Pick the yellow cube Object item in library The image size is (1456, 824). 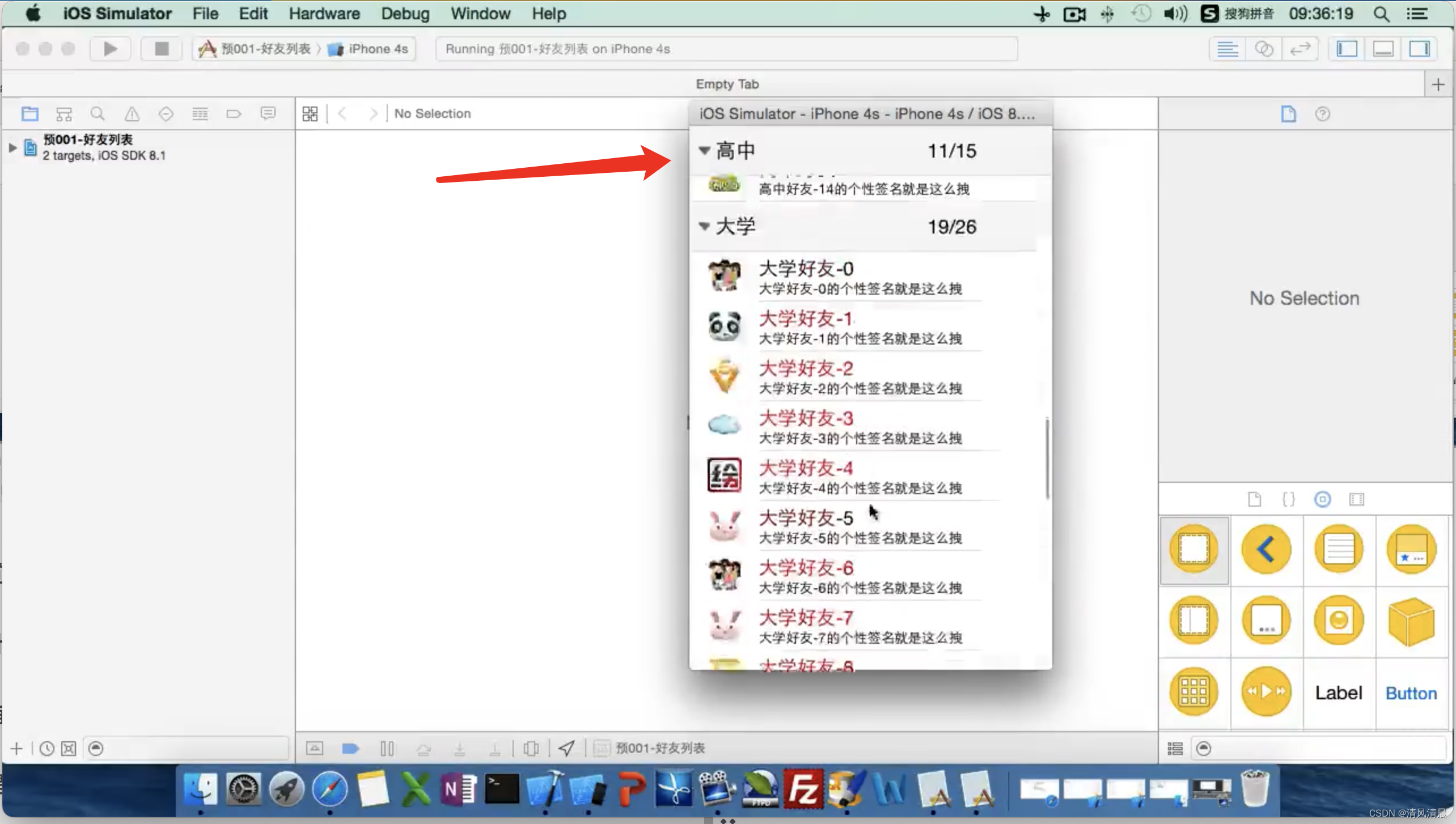tap(1411, 621)
